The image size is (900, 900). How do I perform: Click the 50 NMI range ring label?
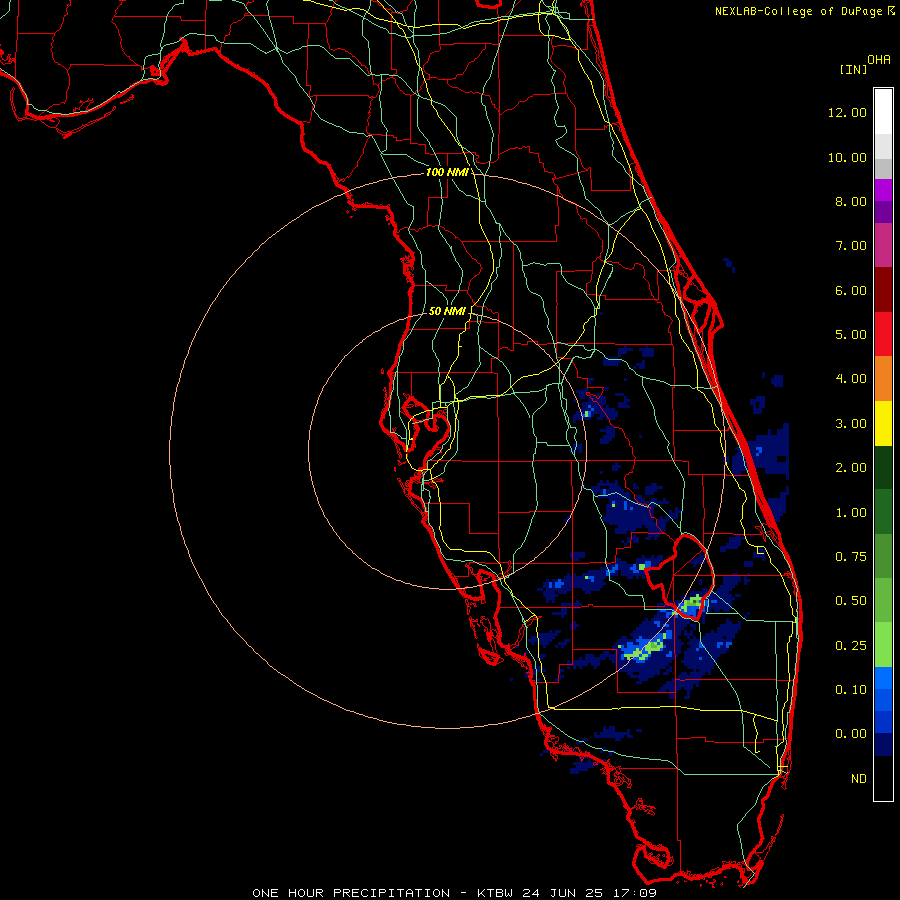(x=447, y=311)
